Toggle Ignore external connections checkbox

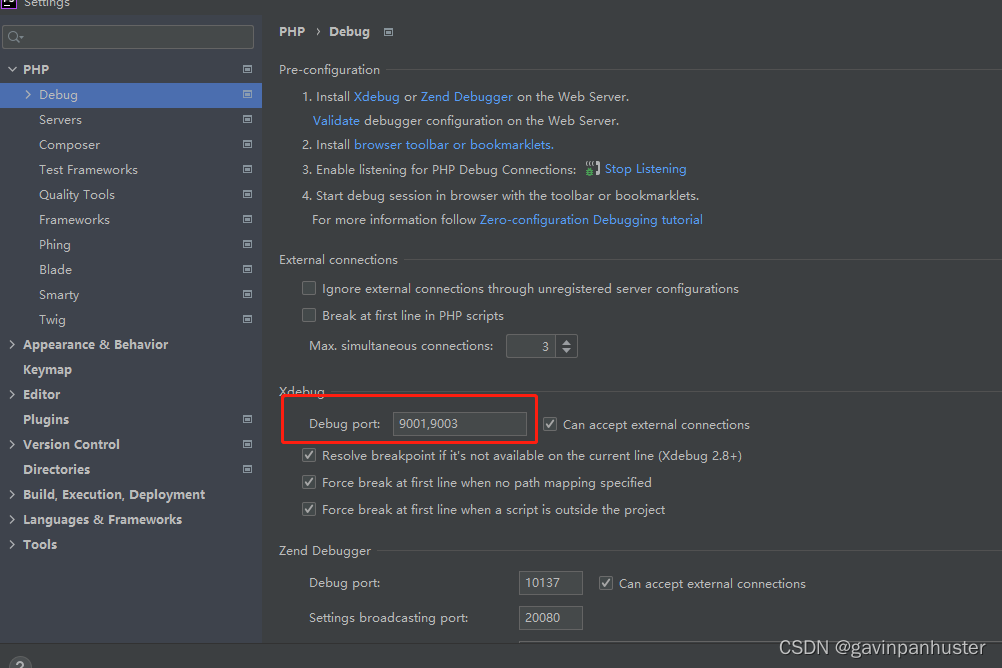click(309, 288)
